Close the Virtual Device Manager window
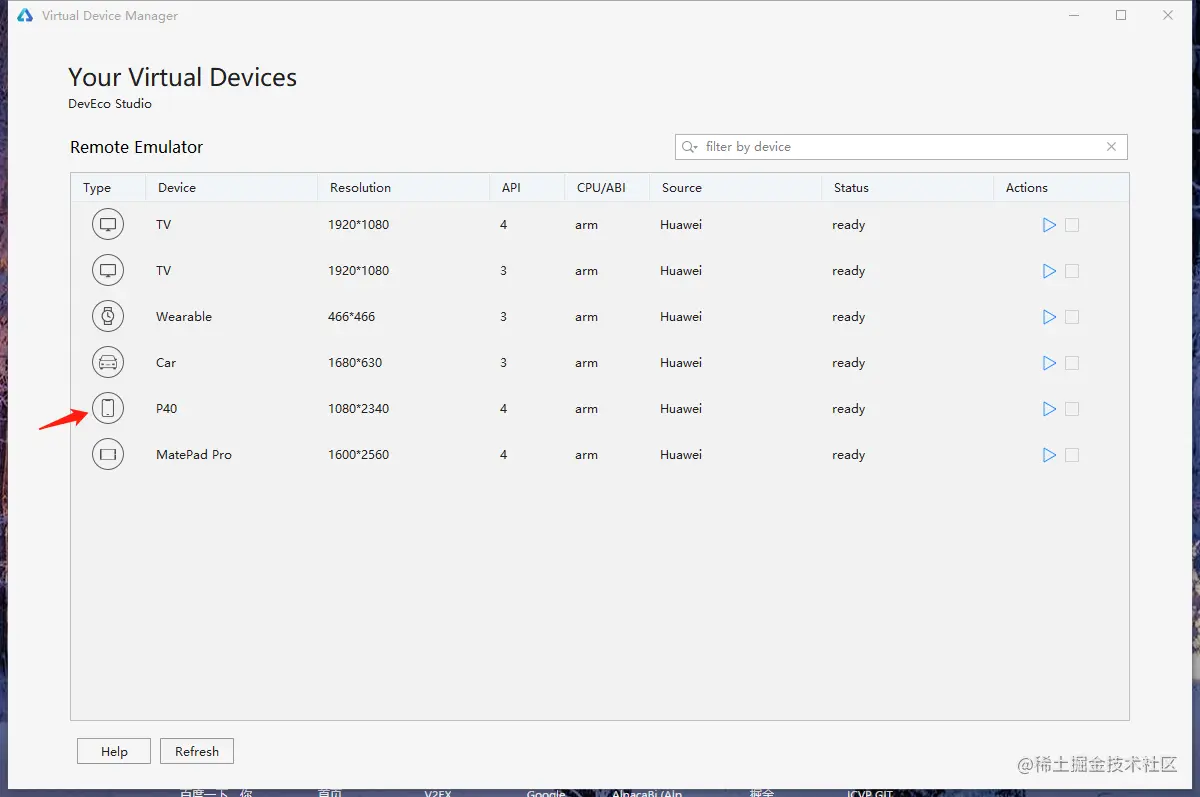 (x=1168, y=16)
